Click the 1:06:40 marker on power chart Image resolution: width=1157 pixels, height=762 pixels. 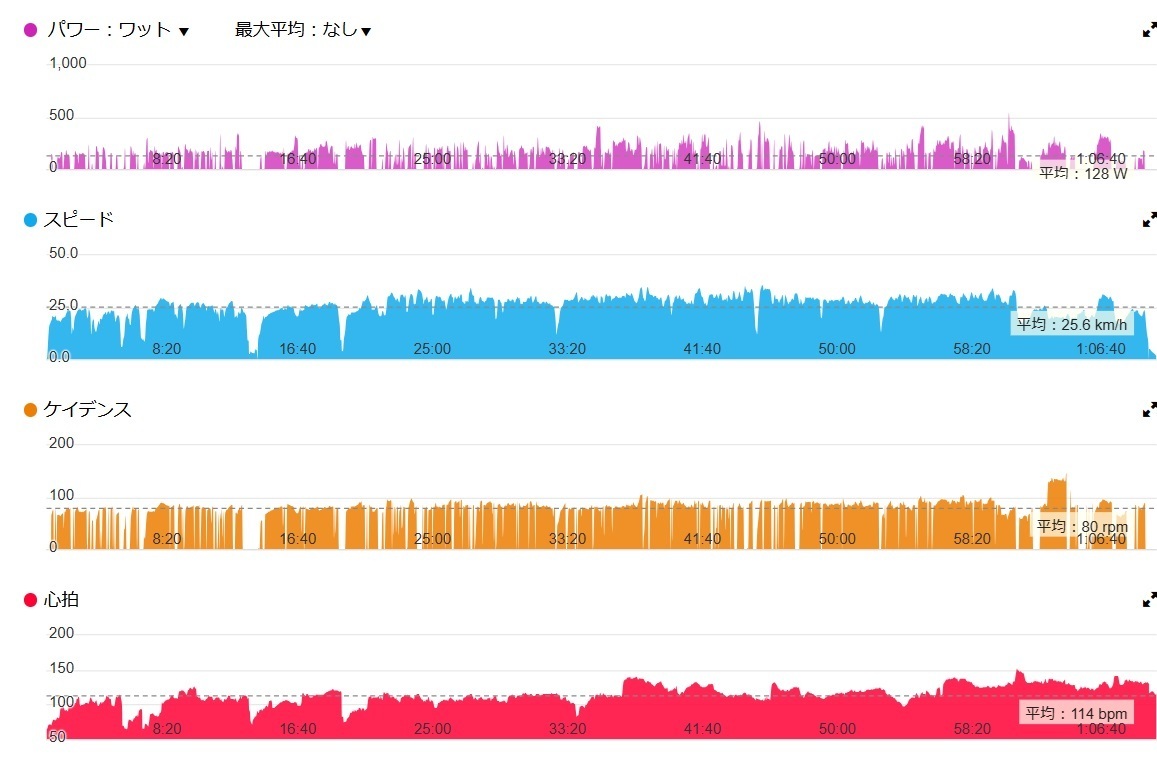point(1101,159)
